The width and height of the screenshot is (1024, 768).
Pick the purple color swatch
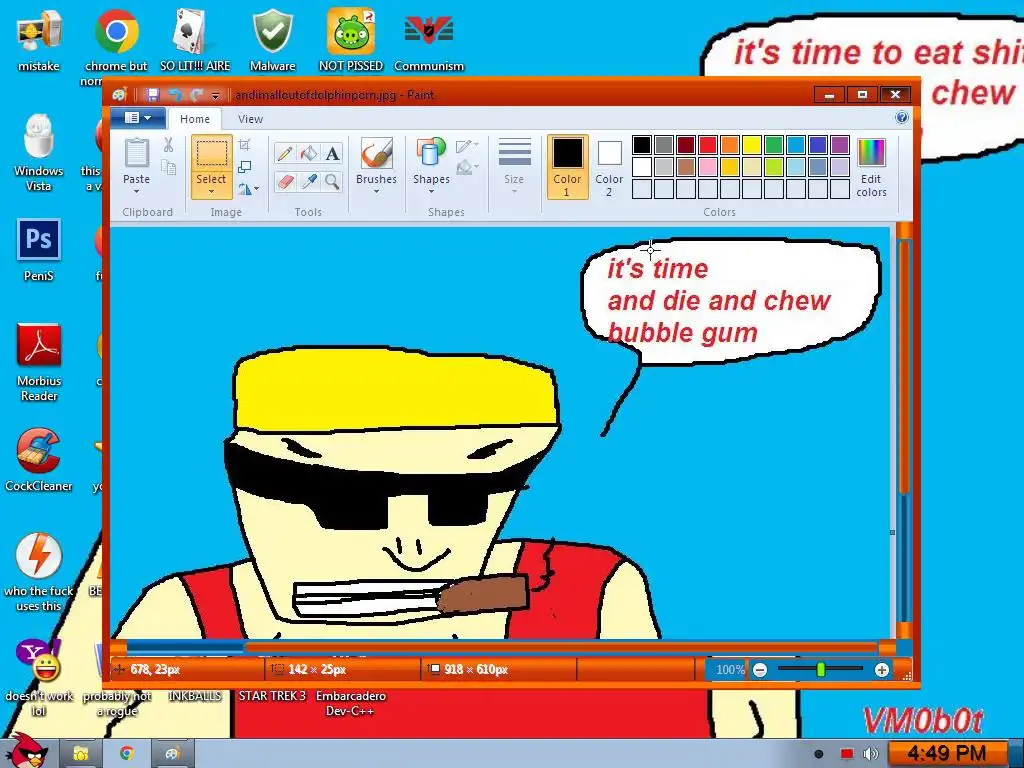pyautogui.click(x=839, y=144)
